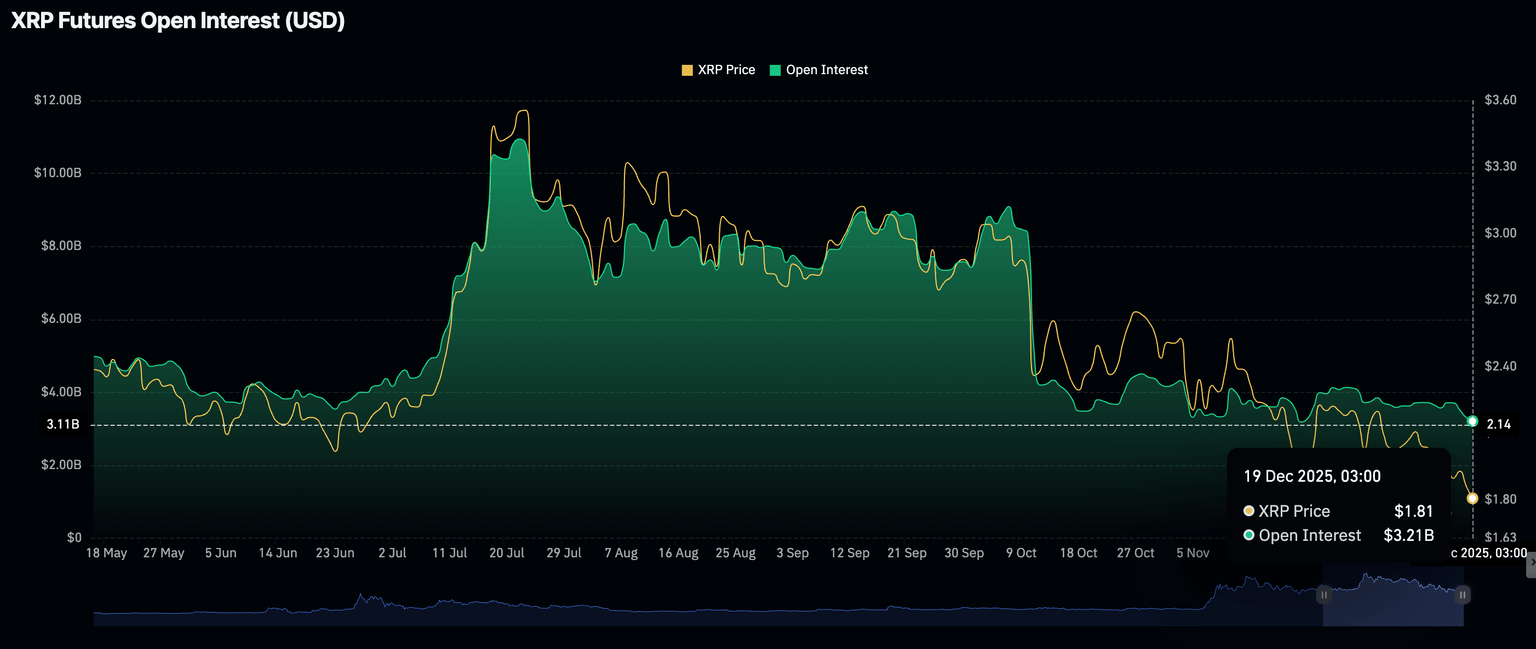Click the $3.60 label on right axis
The height and width of the screenshot is (649, 1536).
click(x=1500, y=100)
